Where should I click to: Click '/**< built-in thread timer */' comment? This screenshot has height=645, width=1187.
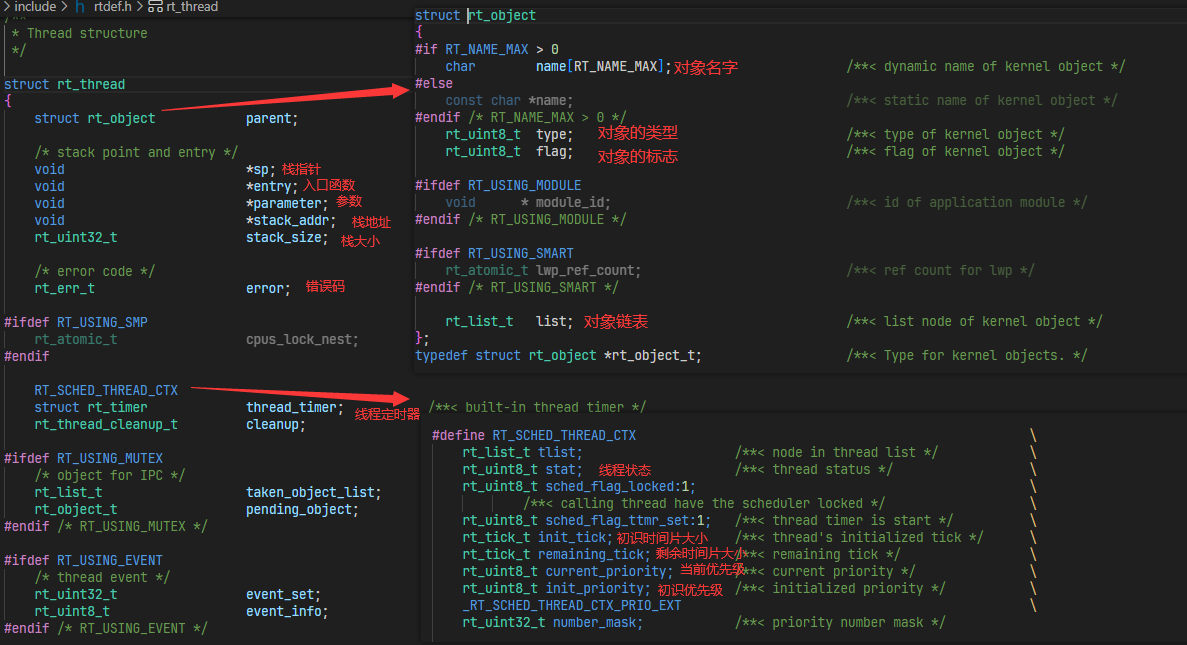click(x=537, y=407)
